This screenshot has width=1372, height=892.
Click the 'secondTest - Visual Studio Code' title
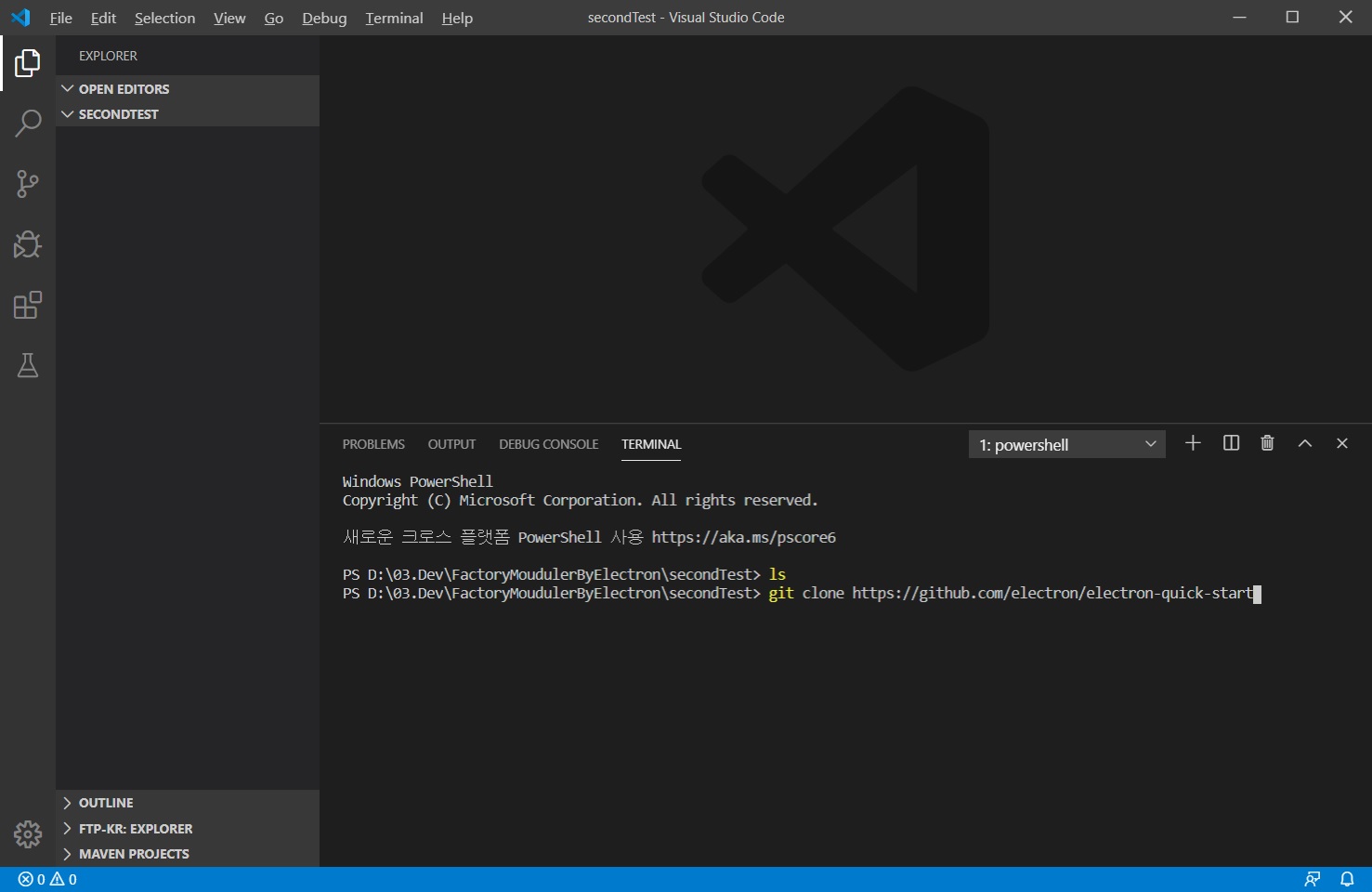(x=686, y=18)
